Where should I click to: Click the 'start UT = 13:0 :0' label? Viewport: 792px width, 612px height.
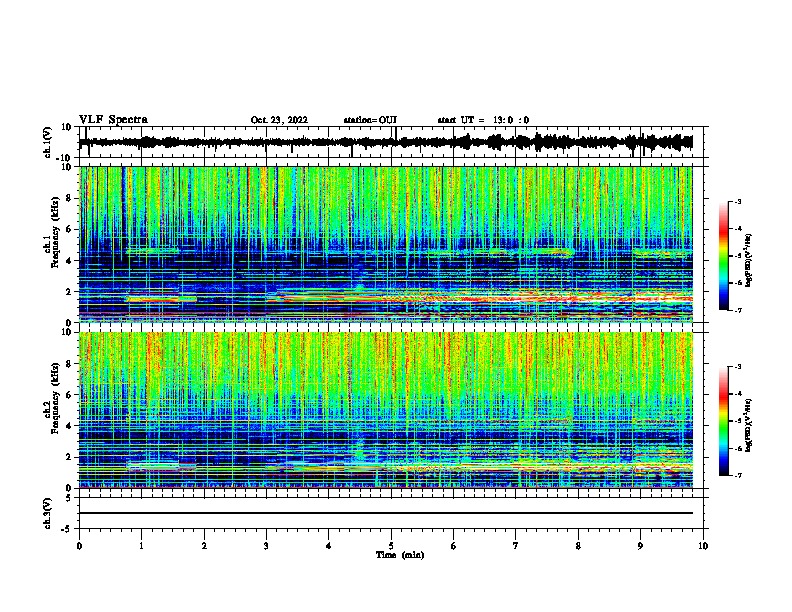tap(483, 120)
